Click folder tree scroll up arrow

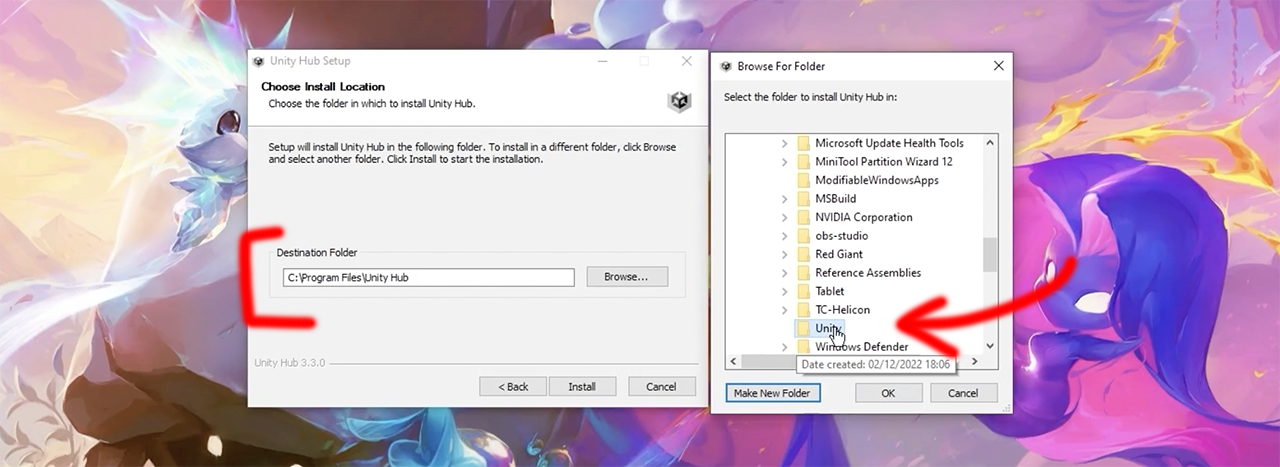pos(990,143)
